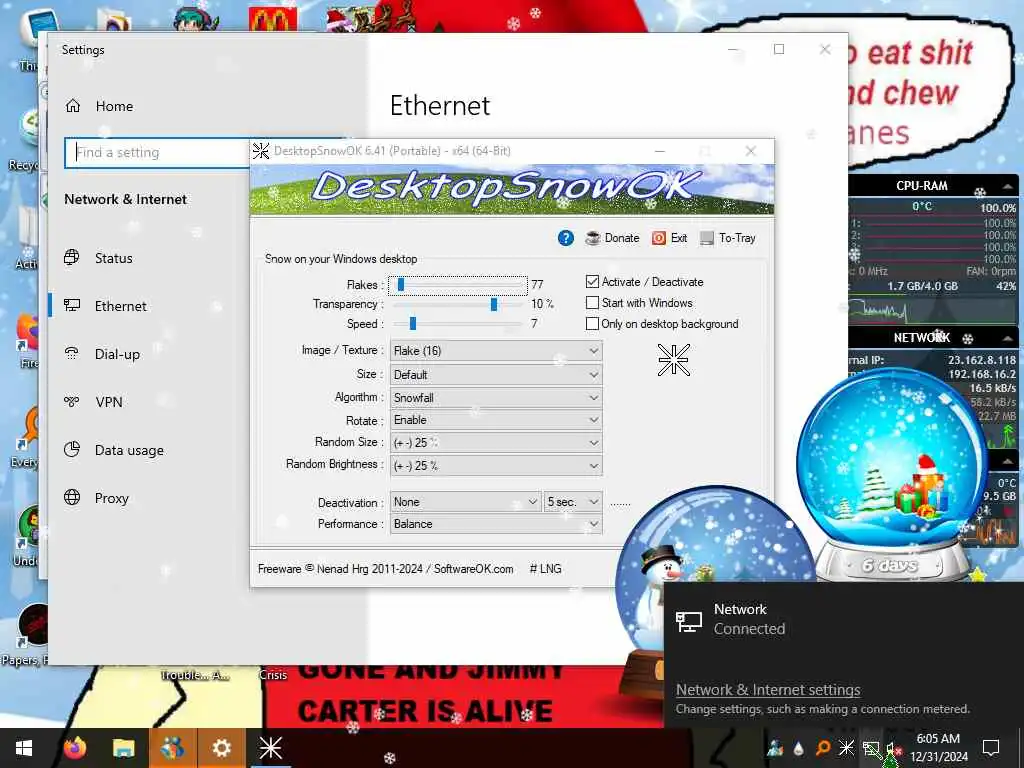Image resolution: width=1024 pixels, height=768 pixels.
Task: Click the Network Connected entry in flyout
Action: pos(843,619)
